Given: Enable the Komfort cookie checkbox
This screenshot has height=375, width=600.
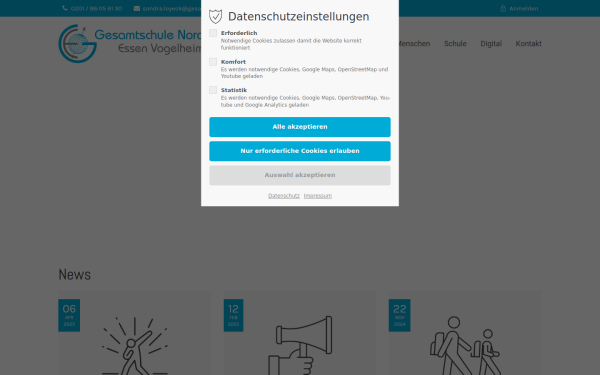Looking at the screenshot, I should click(x=213, y=62).
